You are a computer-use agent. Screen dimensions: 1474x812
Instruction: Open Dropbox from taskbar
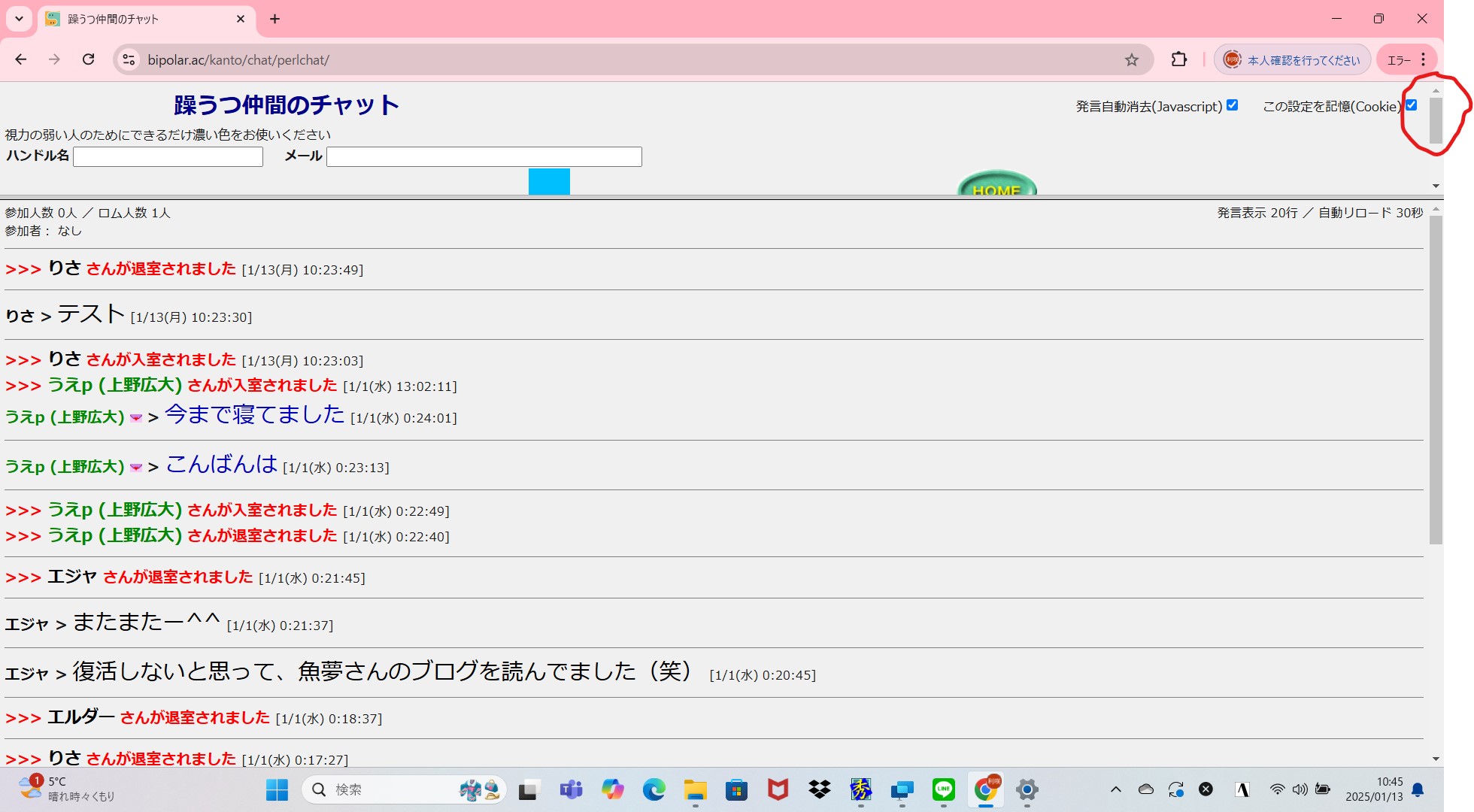819,789
